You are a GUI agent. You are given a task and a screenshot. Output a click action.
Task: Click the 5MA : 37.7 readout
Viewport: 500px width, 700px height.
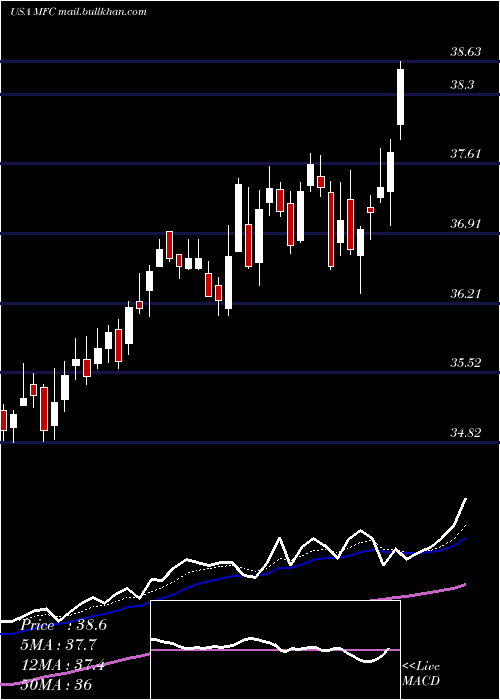(58, 645)
